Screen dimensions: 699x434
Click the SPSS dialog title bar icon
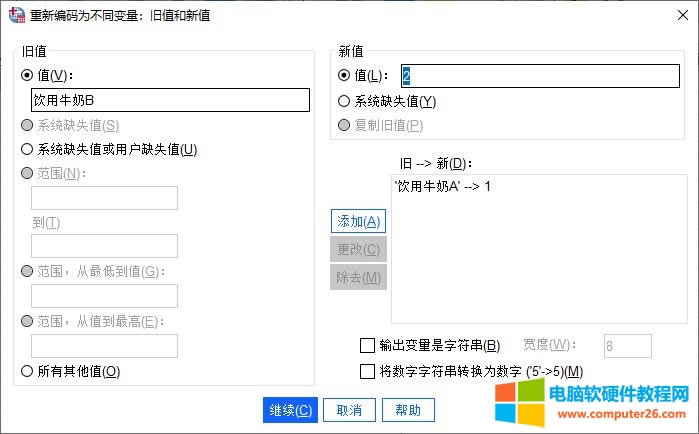(x=16, y=15)
